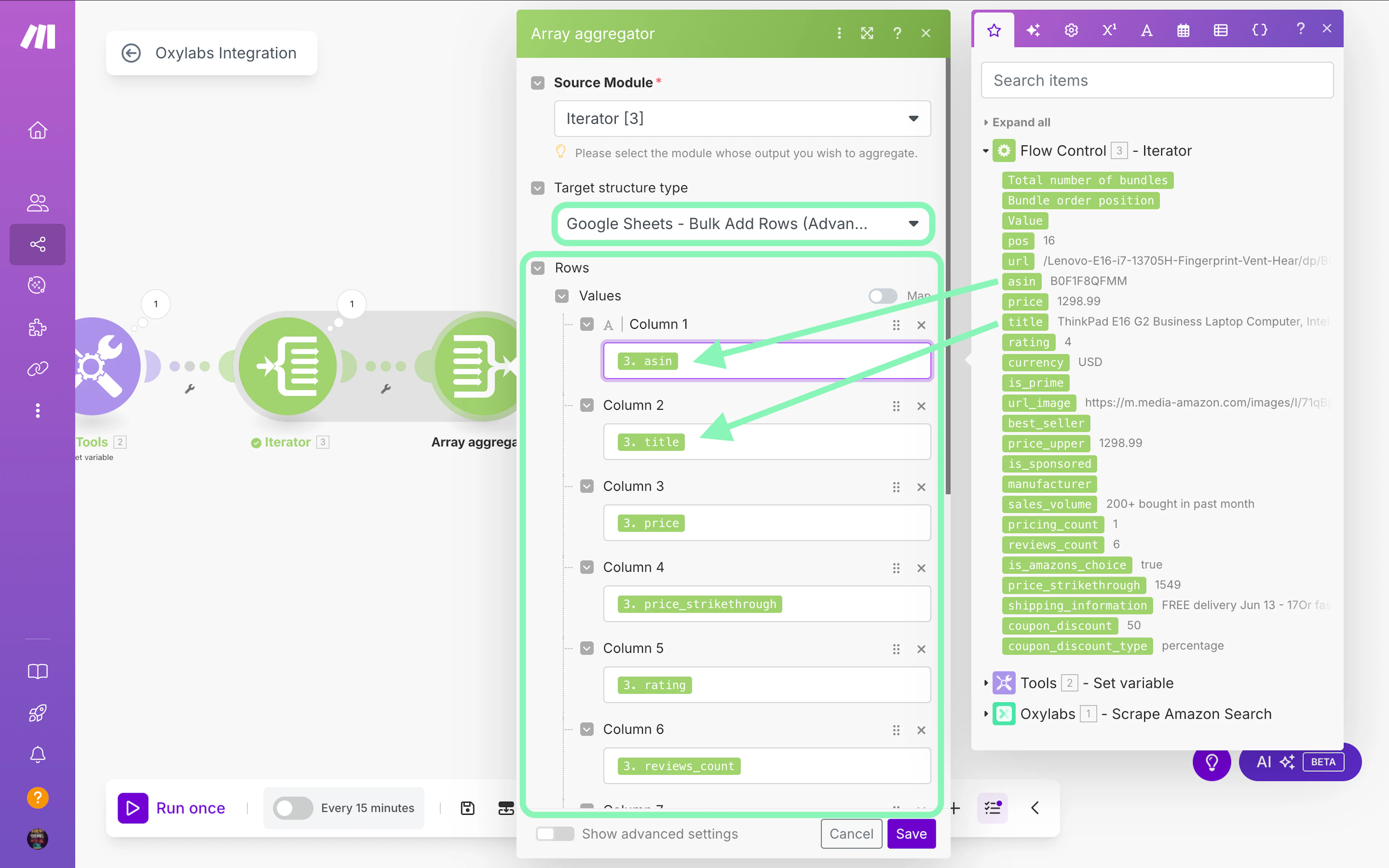
Task: Open the Connections link icon in the sidebar
Action: click(37, 369)
